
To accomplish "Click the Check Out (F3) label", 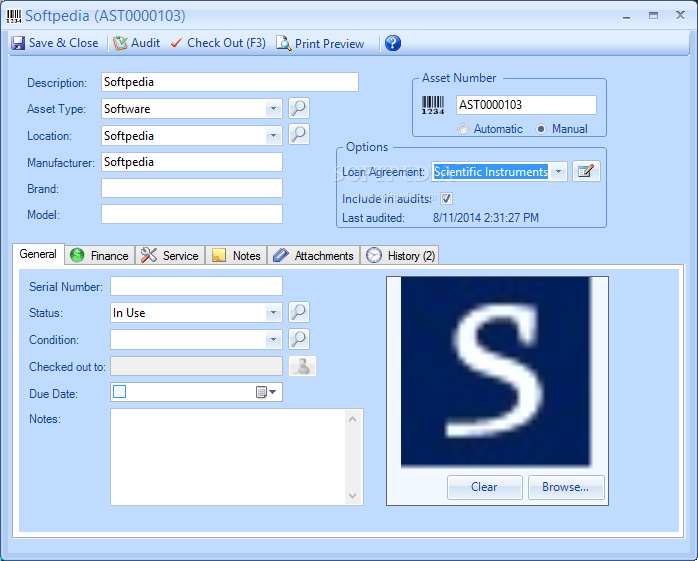I will tap(226, 43).
